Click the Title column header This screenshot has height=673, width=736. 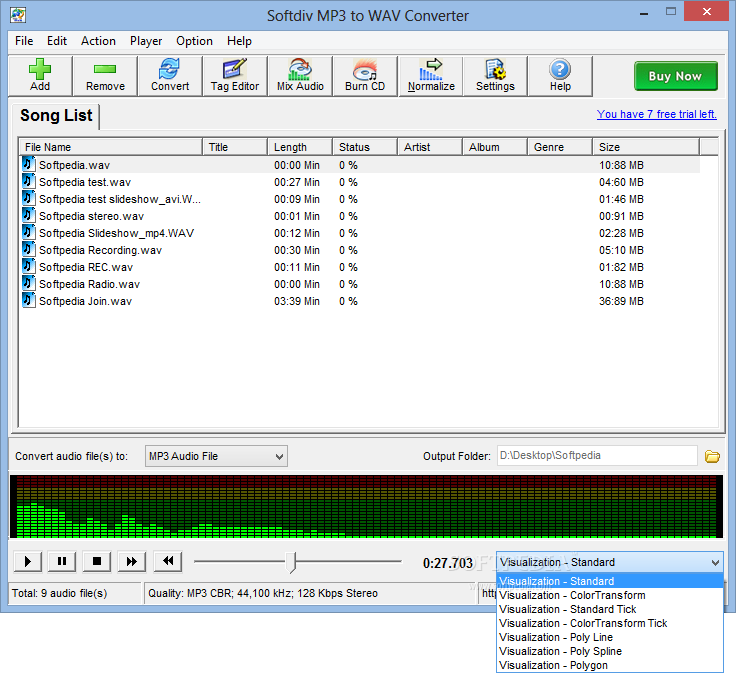[235, 147]
